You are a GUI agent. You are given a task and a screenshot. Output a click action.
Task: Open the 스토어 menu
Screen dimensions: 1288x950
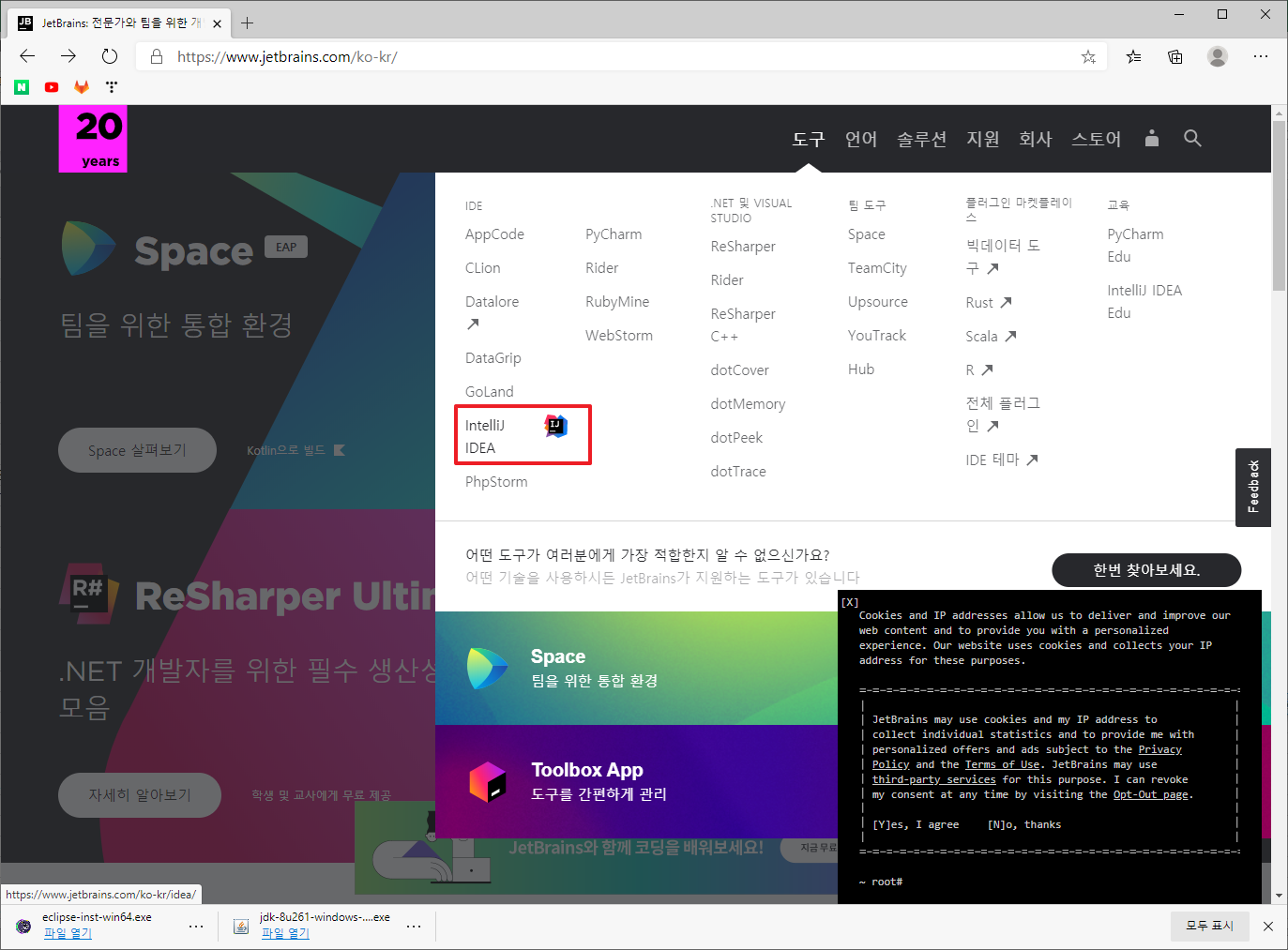tap(1097, 139)
